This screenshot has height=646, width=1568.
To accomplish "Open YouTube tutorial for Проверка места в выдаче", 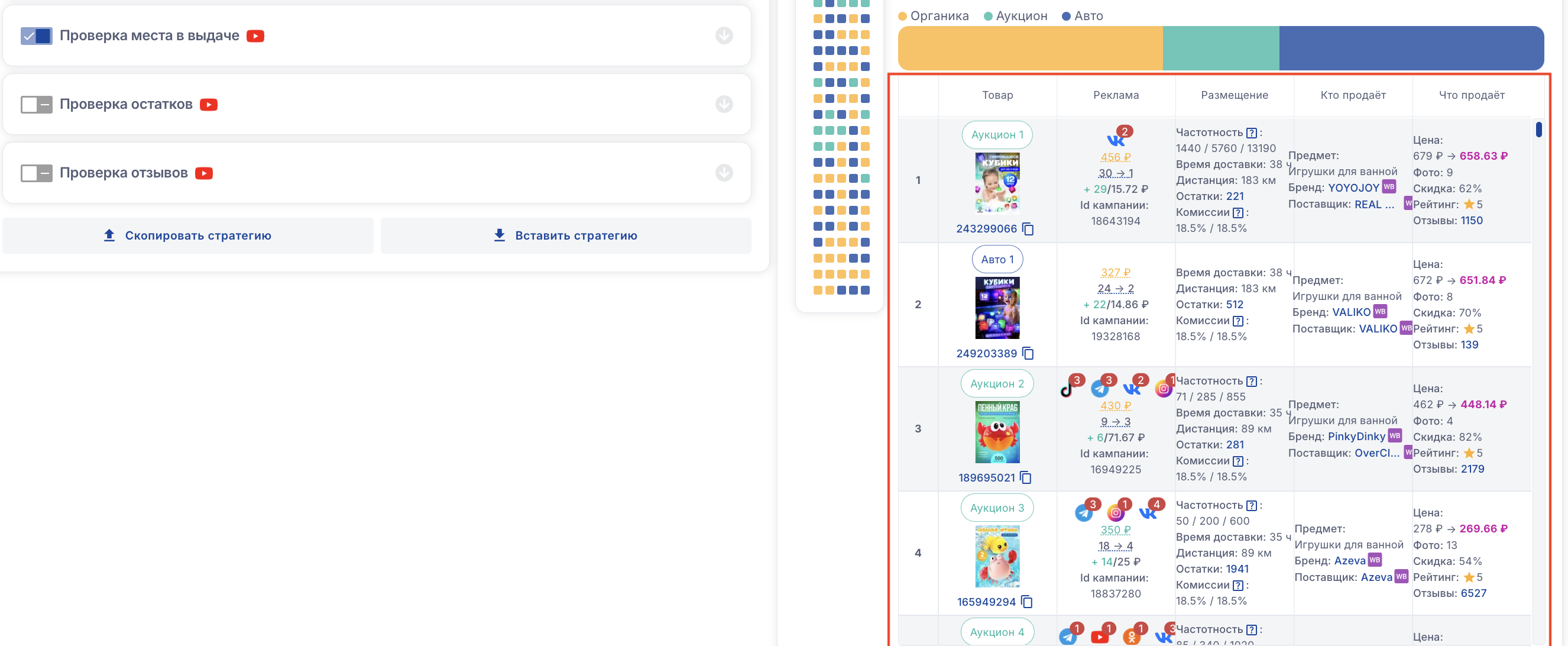I will pos(255,36).
